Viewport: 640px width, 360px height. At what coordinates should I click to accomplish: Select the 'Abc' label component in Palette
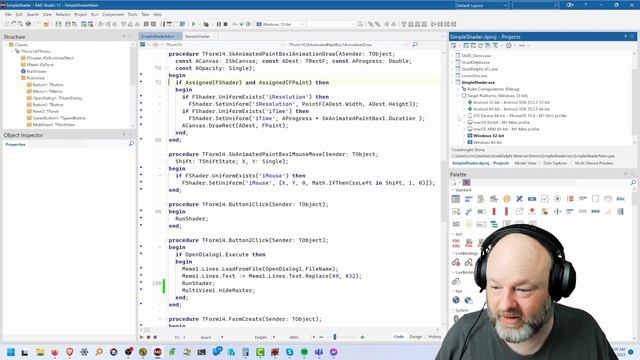(620, 199)
